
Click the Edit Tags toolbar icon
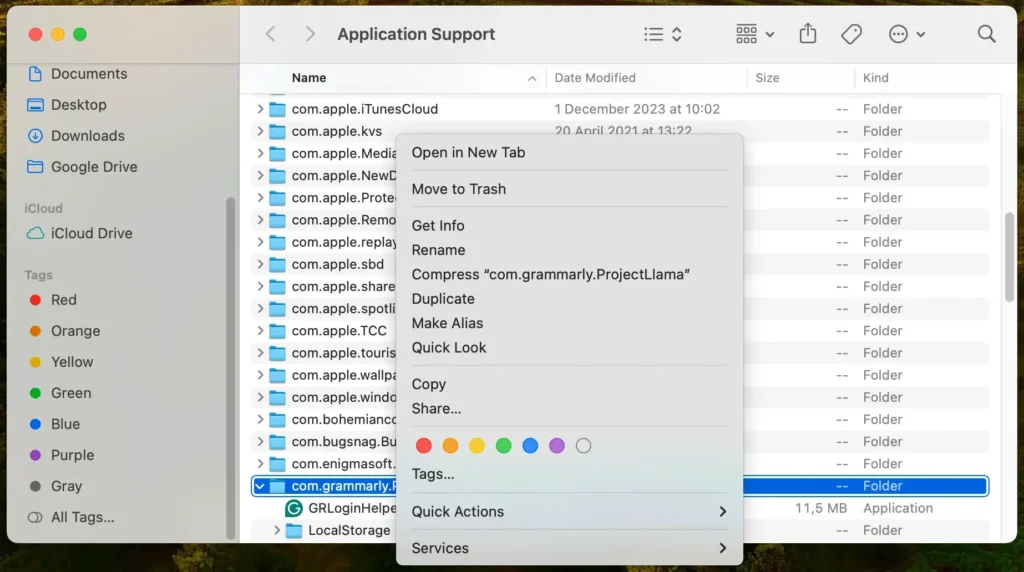pos(851,34)
